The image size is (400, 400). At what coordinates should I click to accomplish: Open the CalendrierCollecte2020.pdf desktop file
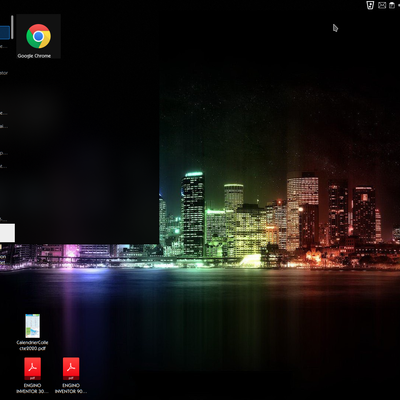(32, 332)
